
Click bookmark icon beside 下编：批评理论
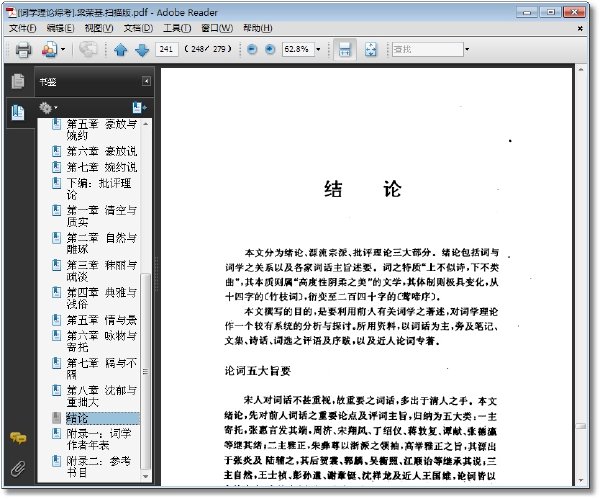pos(57,183)
